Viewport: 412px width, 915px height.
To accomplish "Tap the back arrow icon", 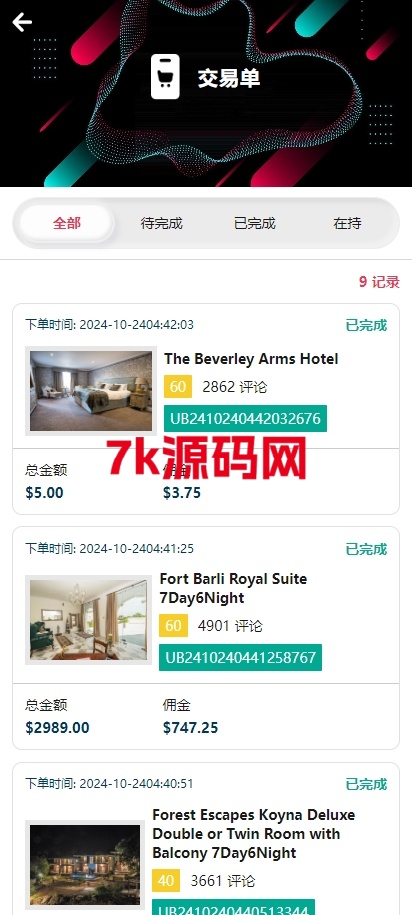I will [x=22, y=22].
